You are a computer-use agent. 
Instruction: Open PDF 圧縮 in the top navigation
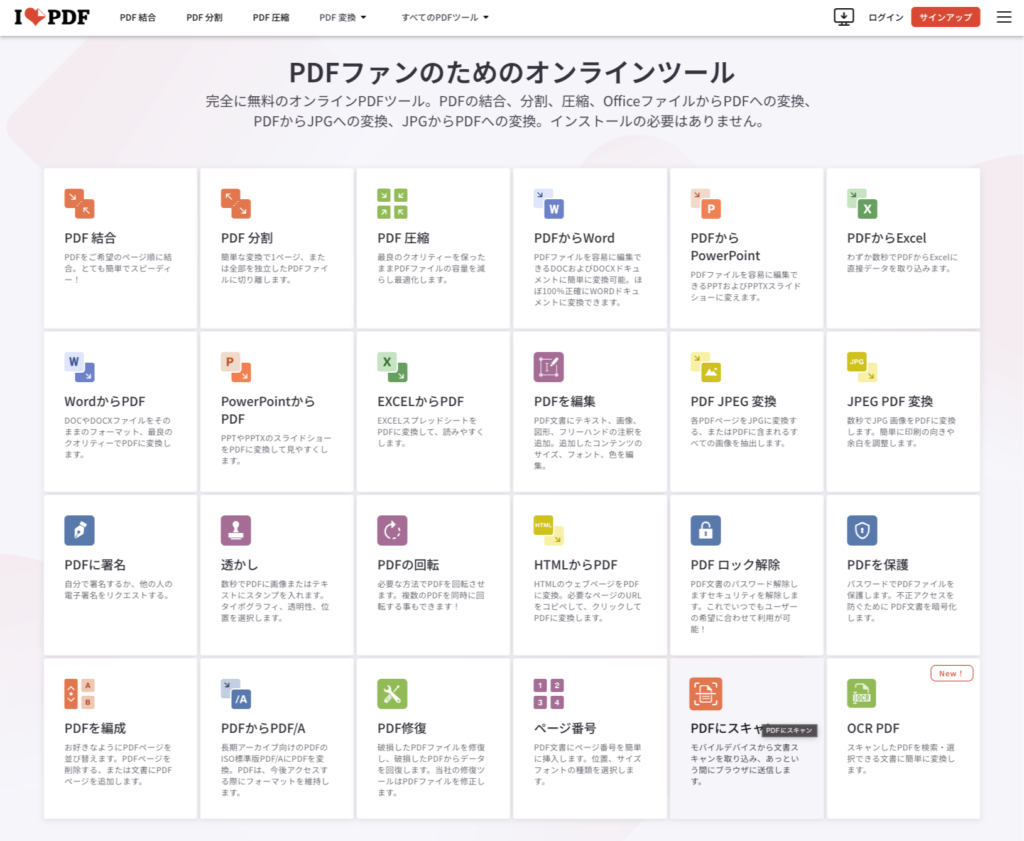[271, 18]
